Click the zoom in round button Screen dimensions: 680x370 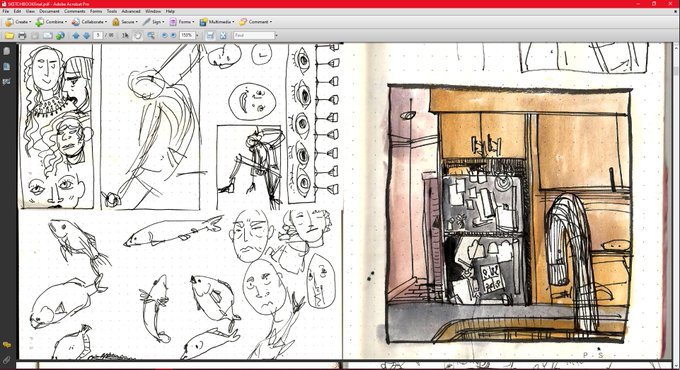click(x=173, y=36)
